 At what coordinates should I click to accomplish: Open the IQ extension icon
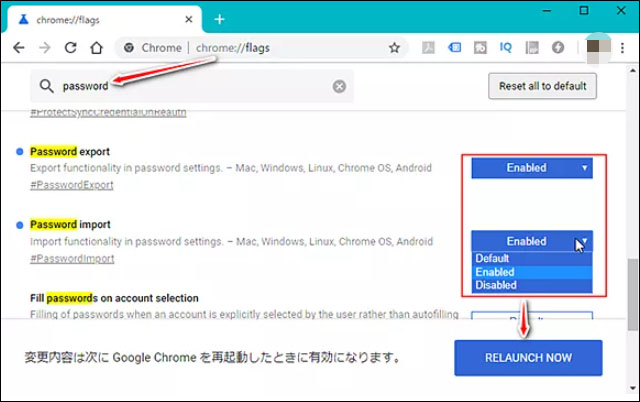click(507, 47)
